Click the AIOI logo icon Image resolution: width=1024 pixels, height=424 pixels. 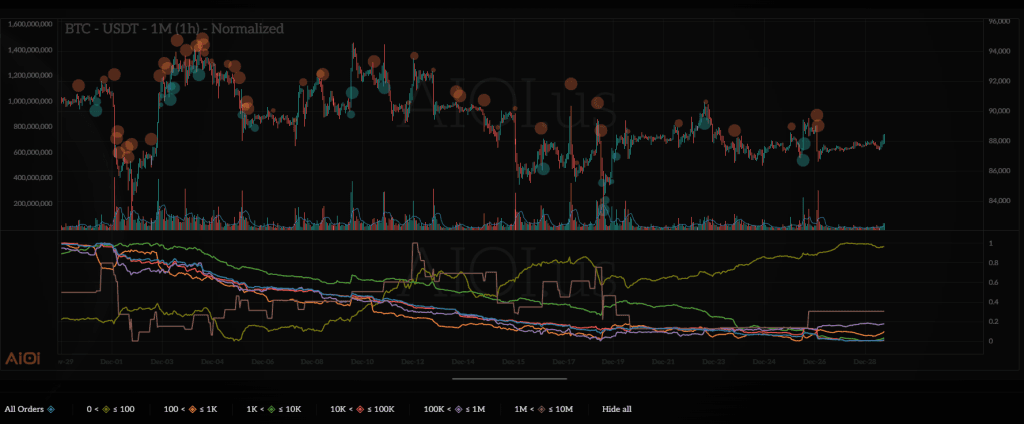click(22, 357)
